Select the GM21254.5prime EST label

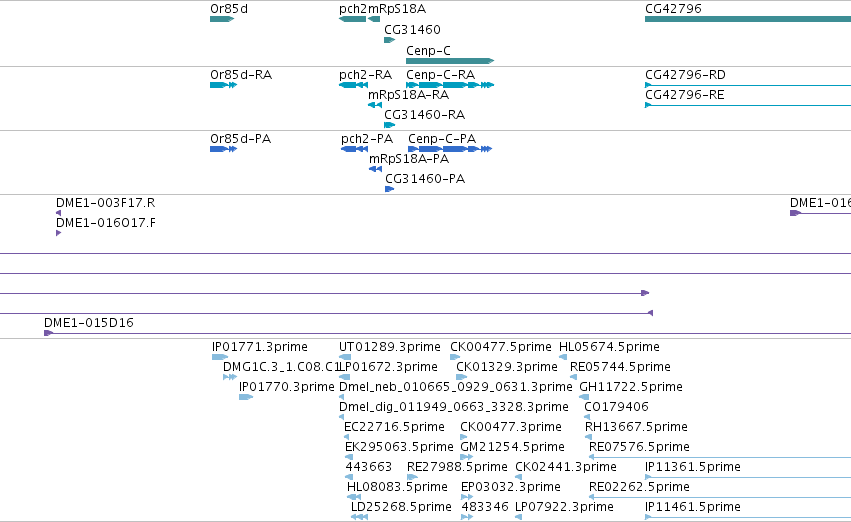(x=512, y=447)
